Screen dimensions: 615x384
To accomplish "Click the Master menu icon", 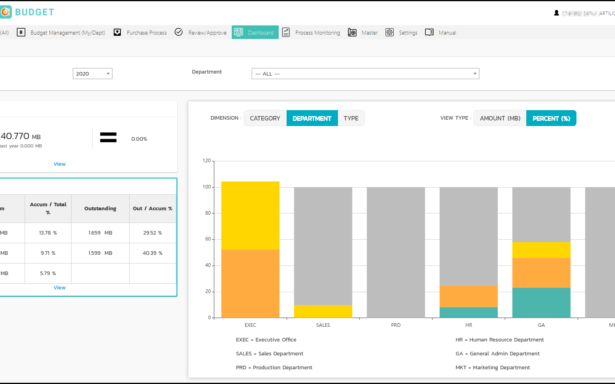I will (352, 33).
